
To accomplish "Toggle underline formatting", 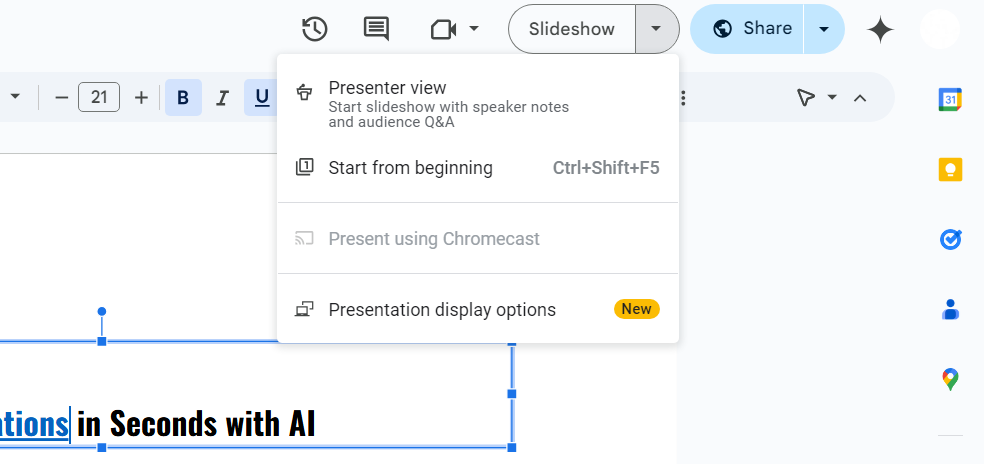I will (x=261, y=97).
